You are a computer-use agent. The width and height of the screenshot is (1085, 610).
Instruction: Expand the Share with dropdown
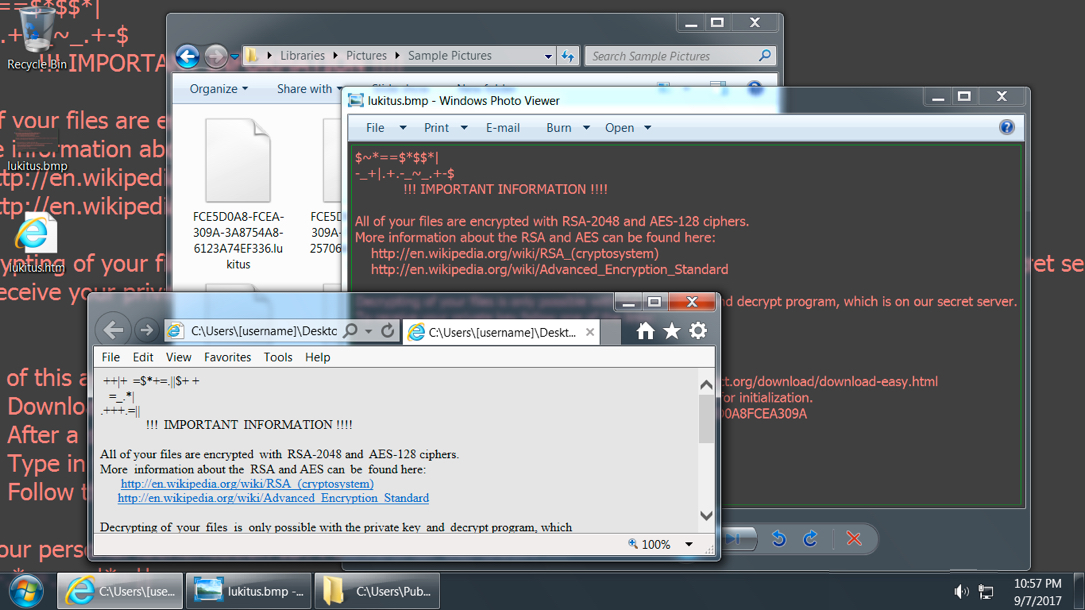click(x=309, y=89)
